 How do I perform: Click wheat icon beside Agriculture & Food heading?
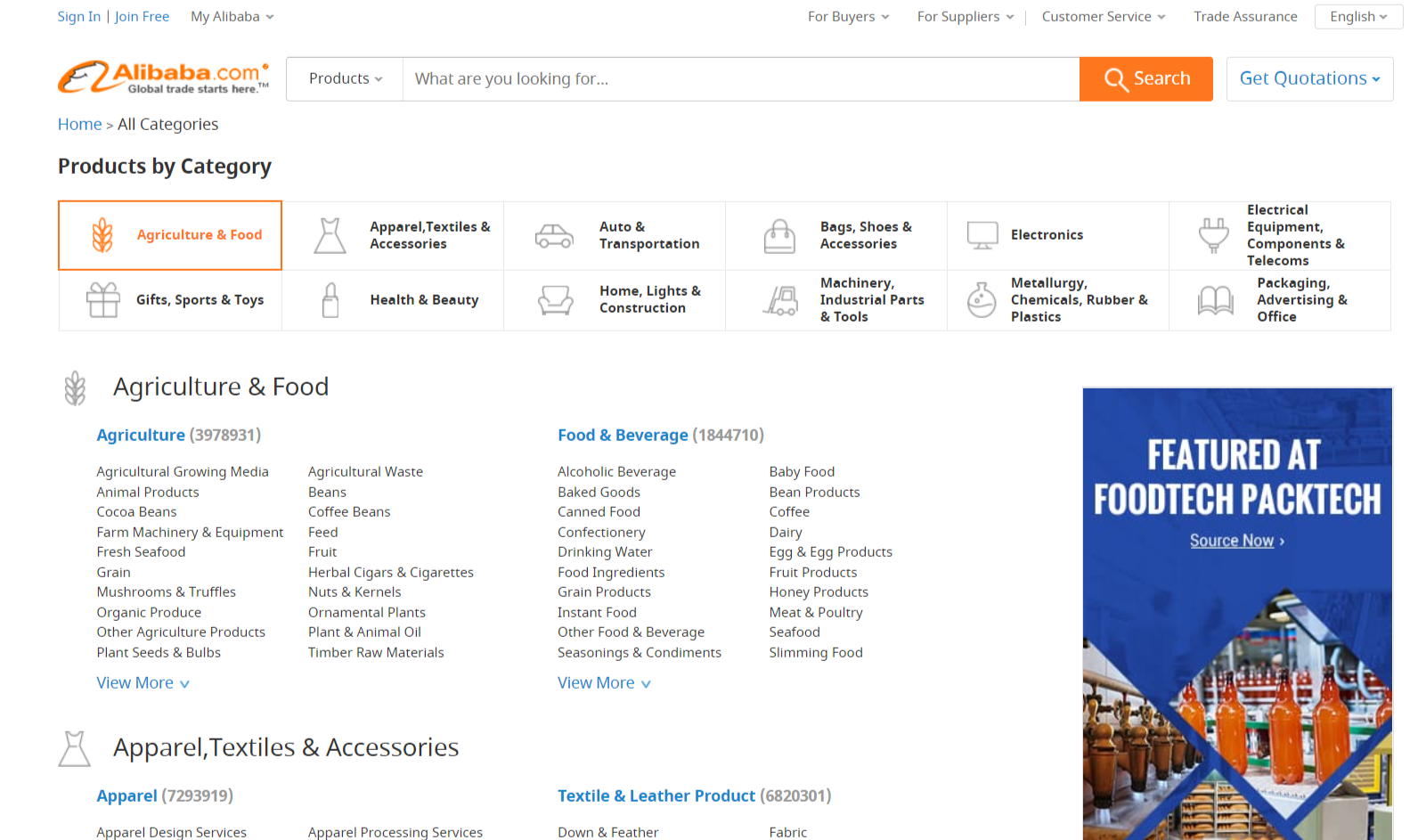(76, 388)
